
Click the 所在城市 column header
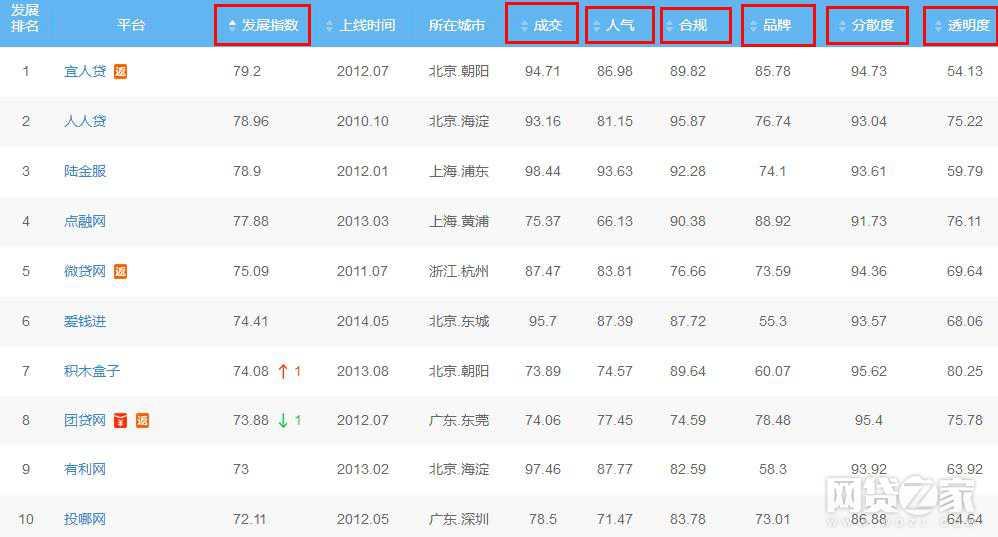(457, 25)
